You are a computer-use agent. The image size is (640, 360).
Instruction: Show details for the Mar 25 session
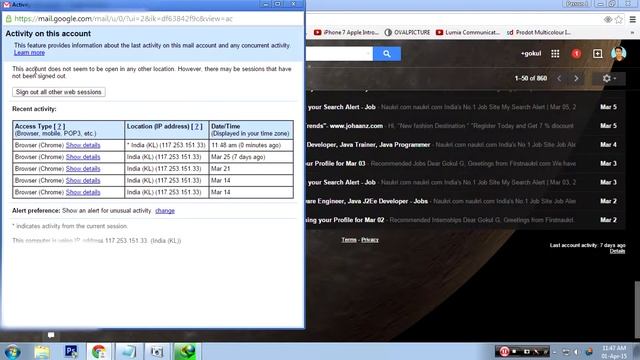(83, 157)
